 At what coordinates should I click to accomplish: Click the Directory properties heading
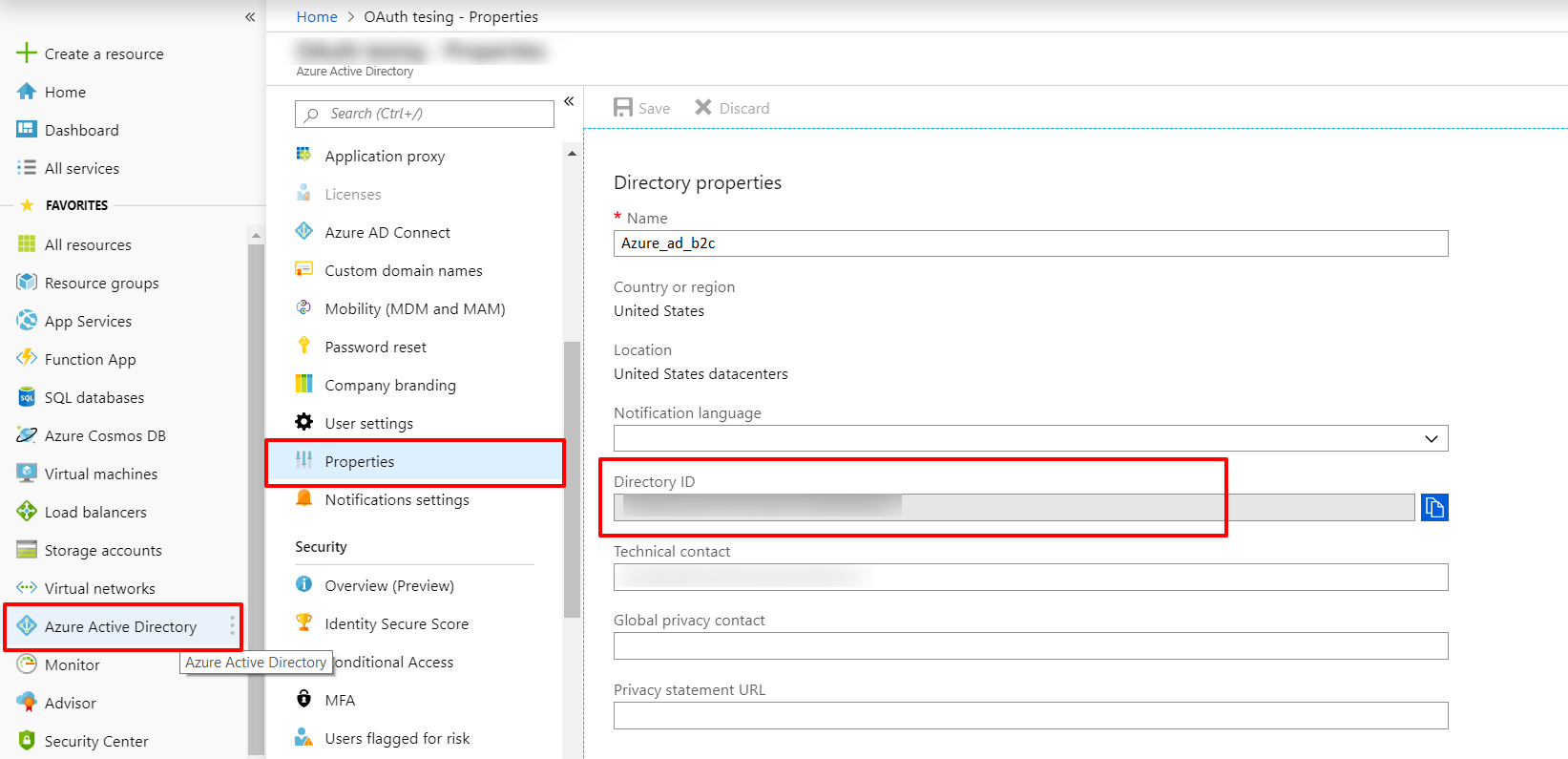[x=698, y=182]
